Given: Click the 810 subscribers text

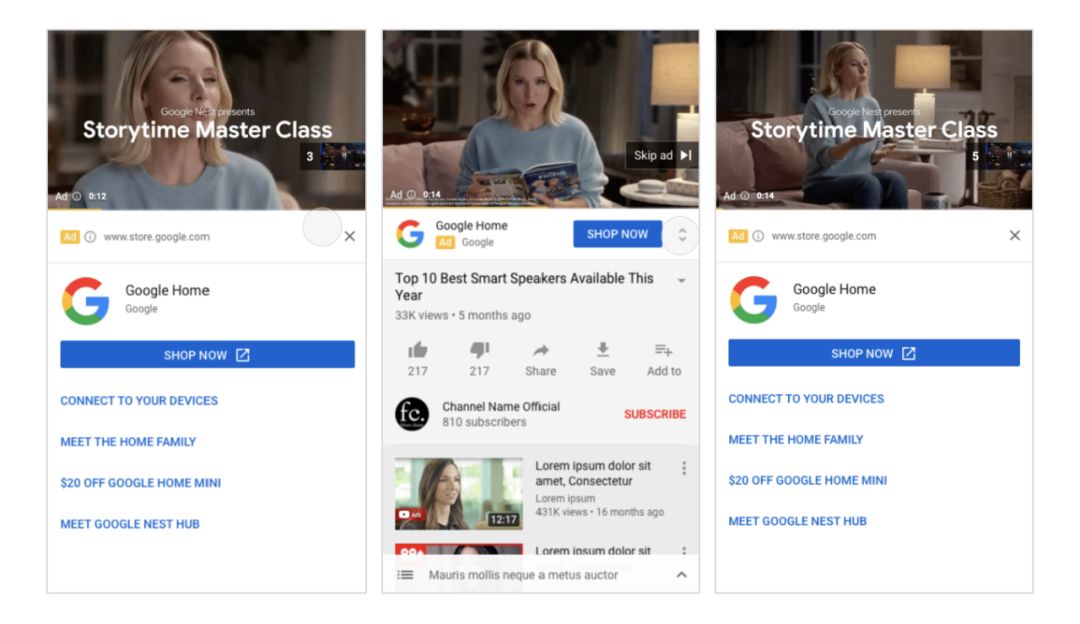Looking at the screenshot, I should pos(484,422).
